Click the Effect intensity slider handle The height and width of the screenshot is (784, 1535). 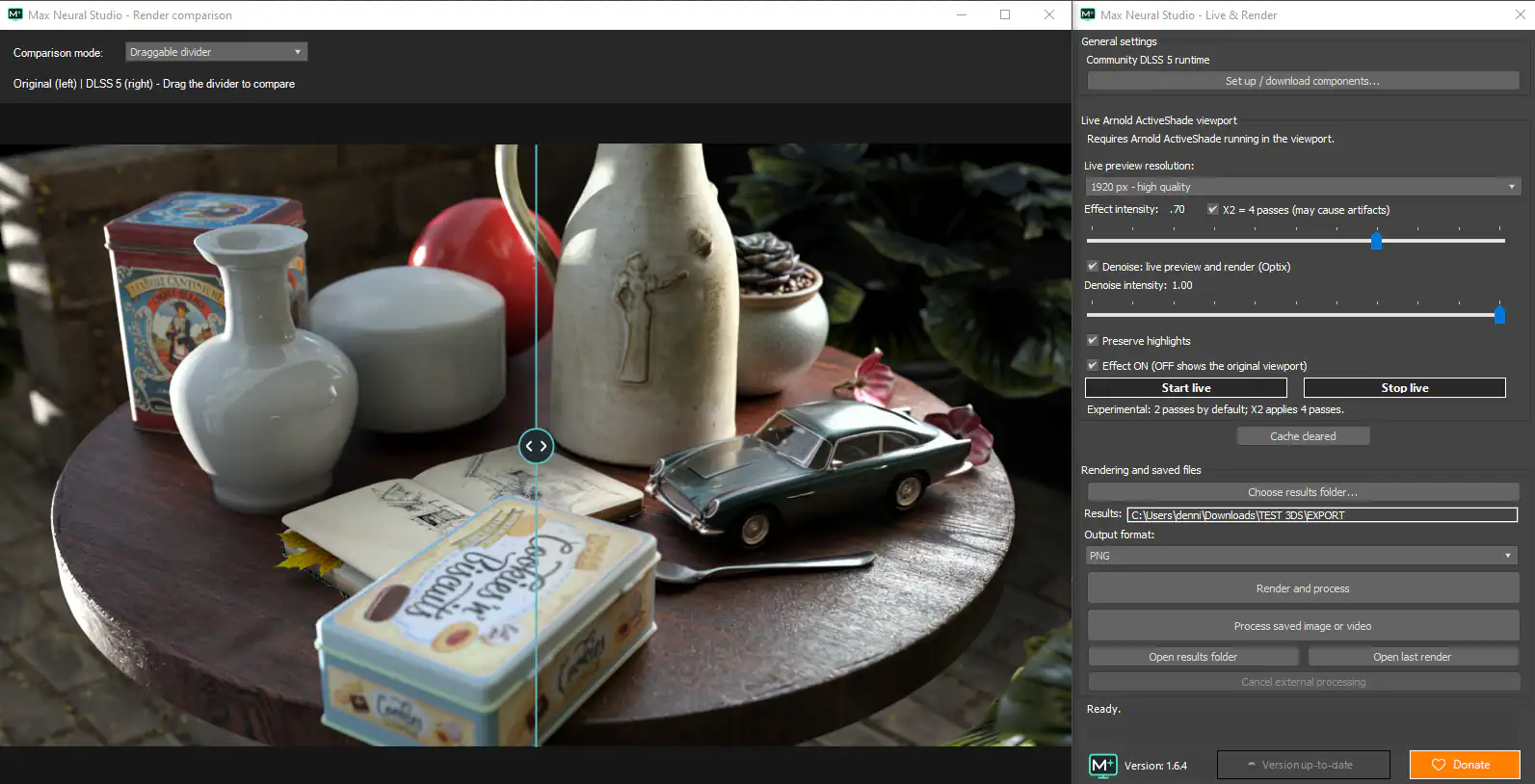point(1376,240)
